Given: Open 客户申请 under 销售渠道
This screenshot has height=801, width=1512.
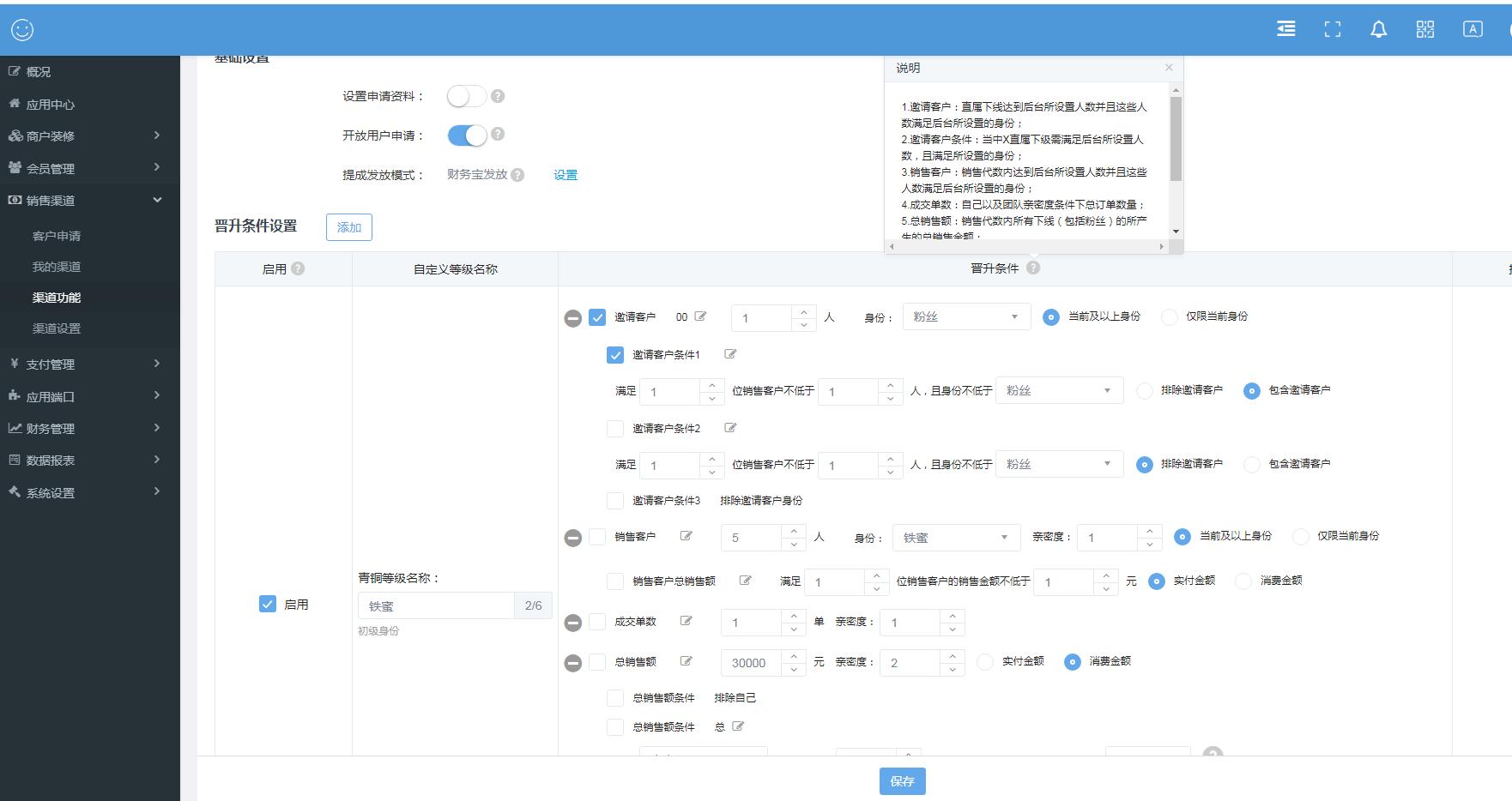Looking at the screenshot, I should coord(57,236).
